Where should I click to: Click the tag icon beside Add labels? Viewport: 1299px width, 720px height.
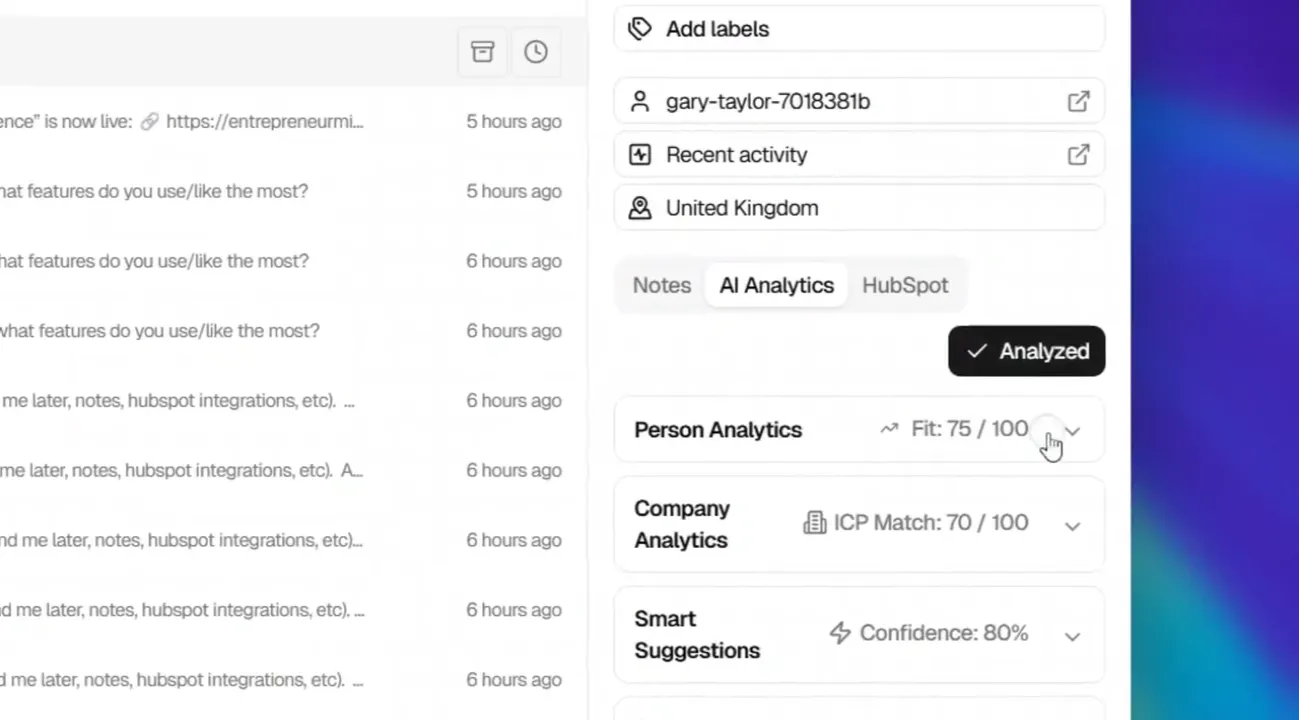(640, 28)
